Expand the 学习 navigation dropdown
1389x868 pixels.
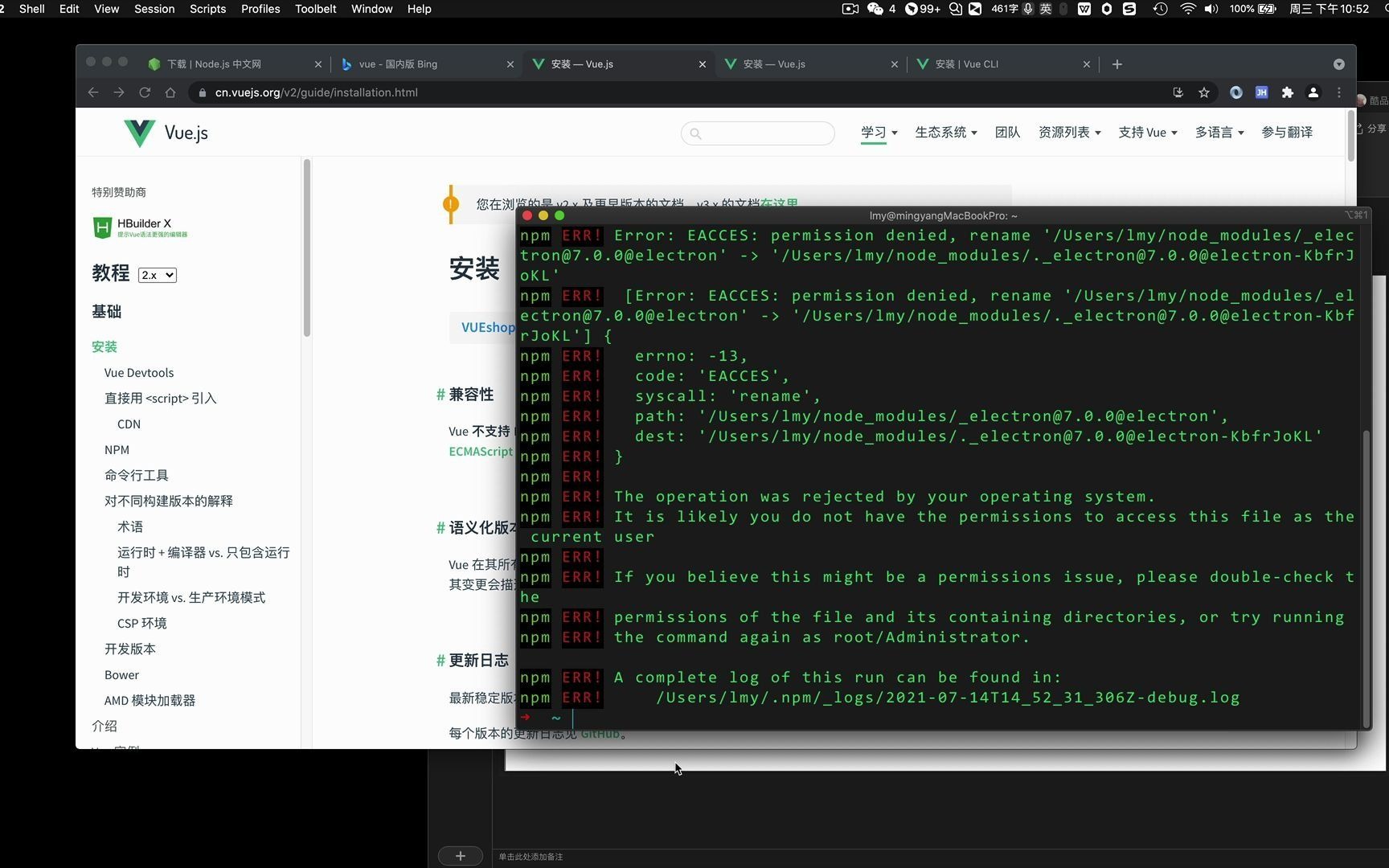[879, 133]
